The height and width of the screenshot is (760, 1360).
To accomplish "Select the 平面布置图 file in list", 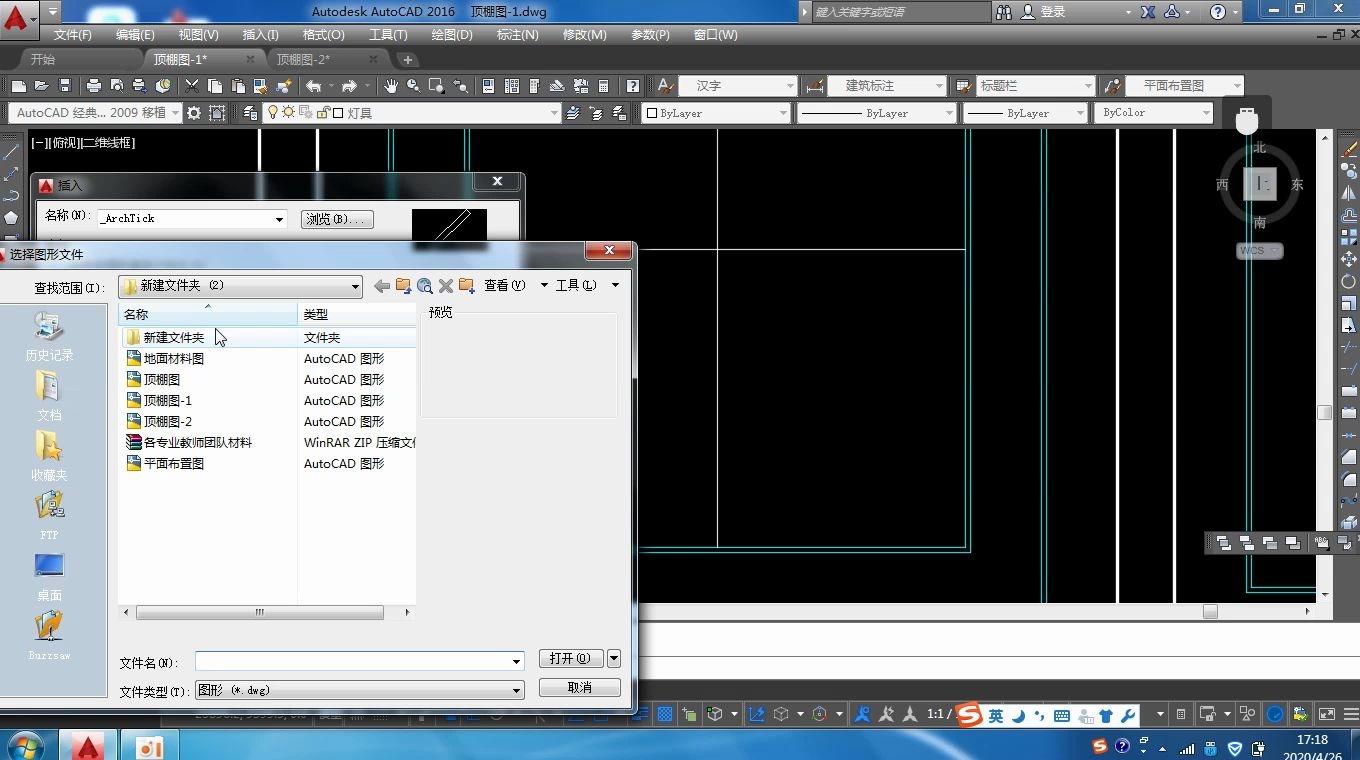I will [x=174, y=464].
